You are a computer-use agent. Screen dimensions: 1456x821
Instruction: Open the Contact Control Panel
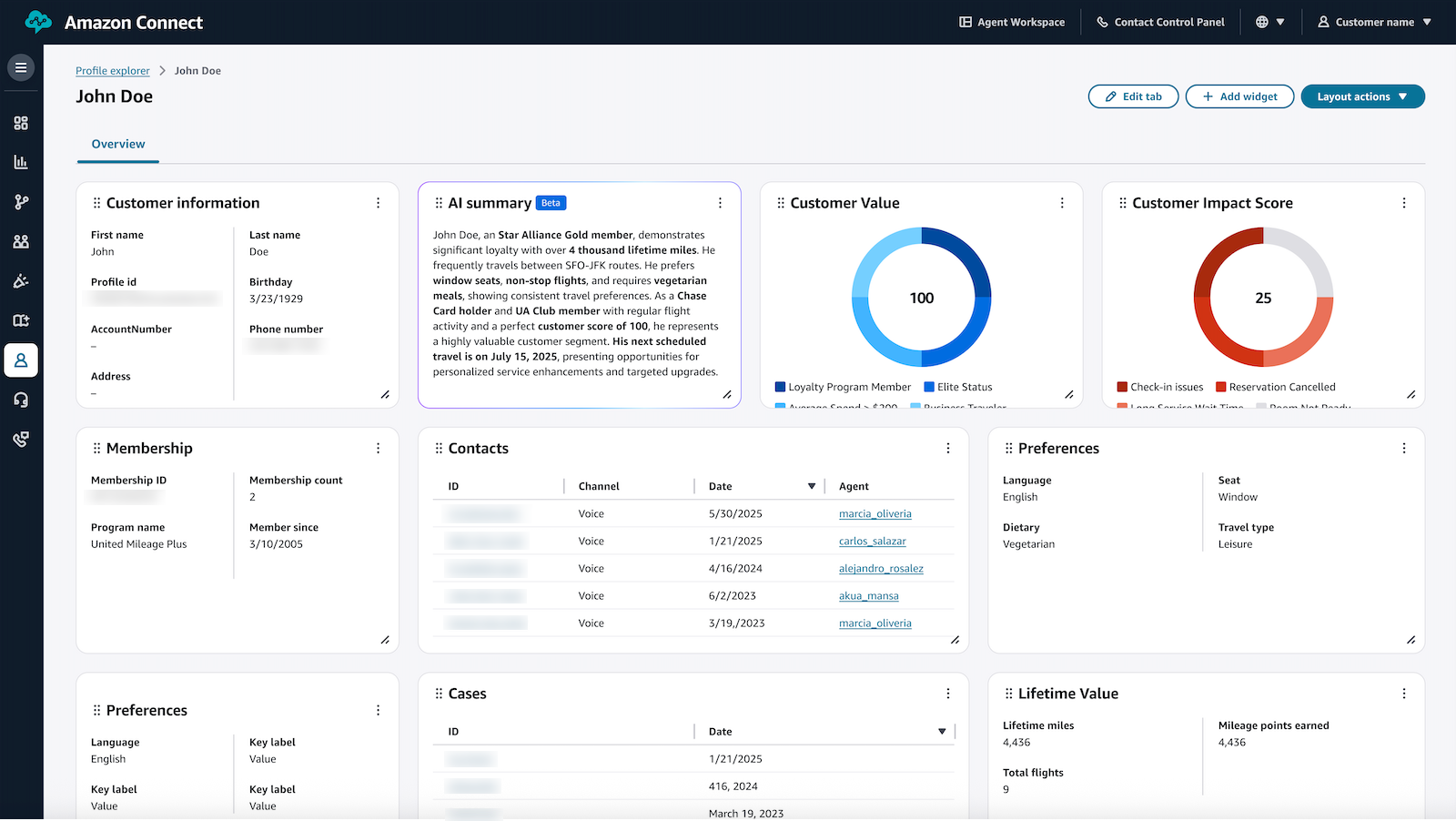tap(1161, 21)
